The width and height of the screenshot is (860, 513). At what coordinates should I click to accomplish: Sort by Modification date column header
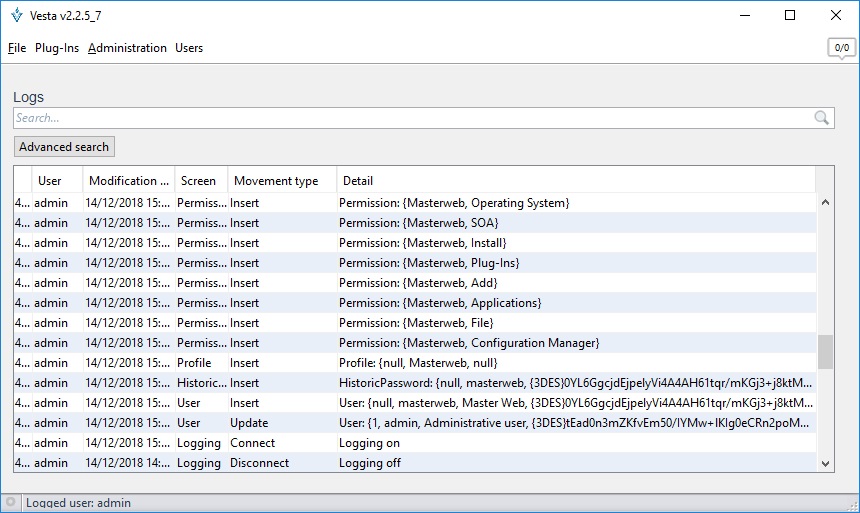point(129,181)
